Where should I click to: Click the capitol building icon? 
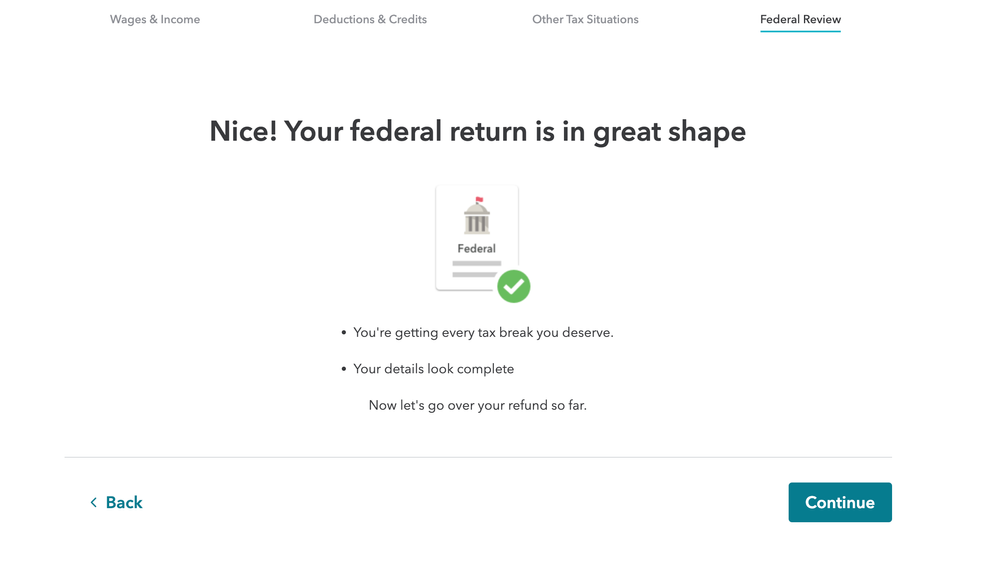point(477,216)
